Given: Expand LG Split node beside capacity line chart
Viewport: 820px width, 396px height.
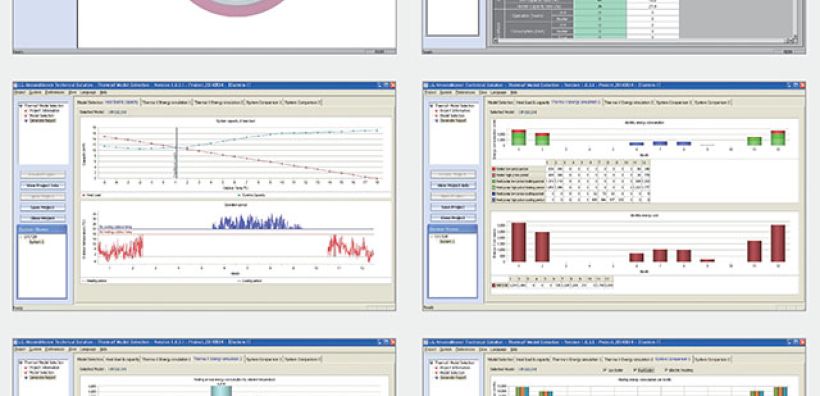Looking at the screenshot, I should point(21,237).
